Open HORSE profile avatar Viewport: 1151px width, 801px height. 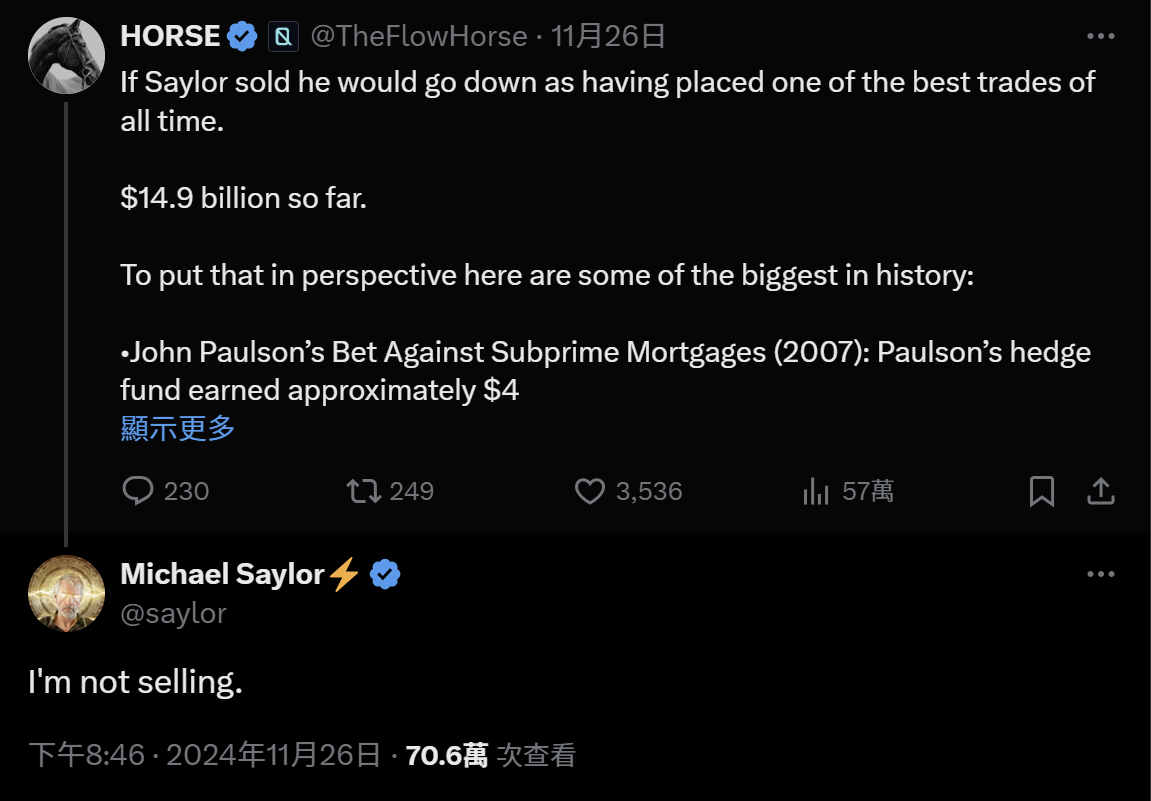click(66, 55)
